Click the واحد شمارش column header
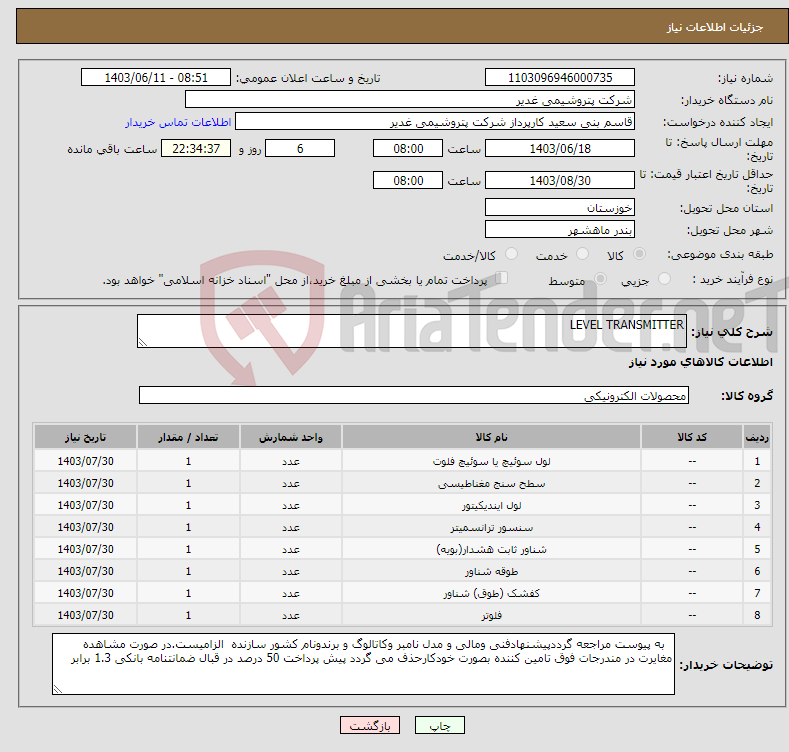789x752 pixels. pyautogui.click(x=291, y=437)
